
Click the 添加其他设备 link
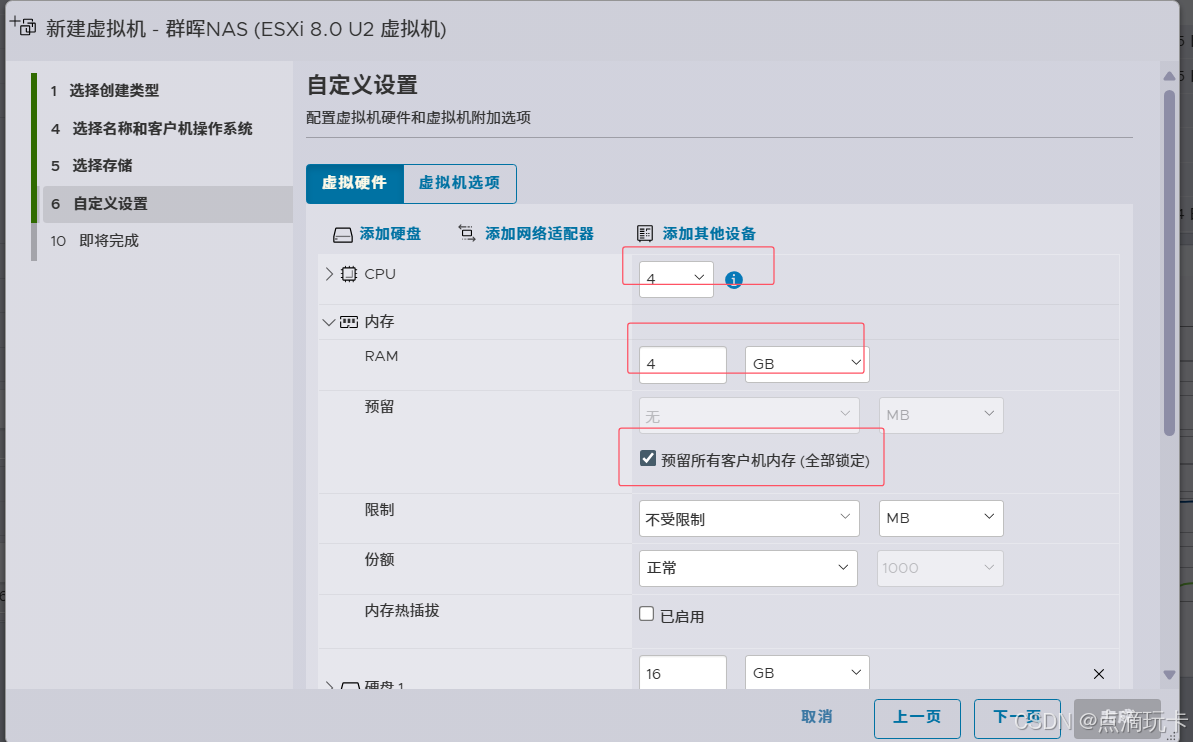tap(709, 234)
